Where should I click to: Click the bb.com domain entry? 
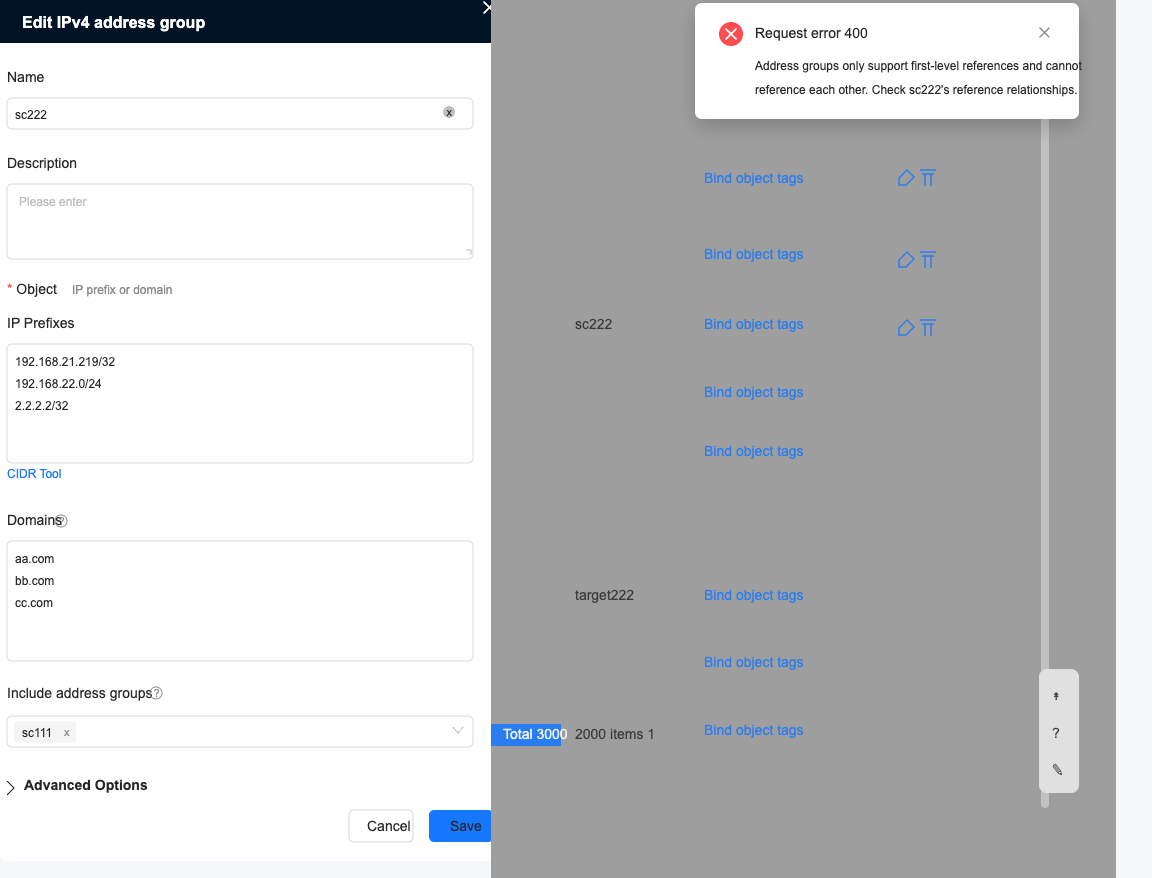tap(35, 581)
